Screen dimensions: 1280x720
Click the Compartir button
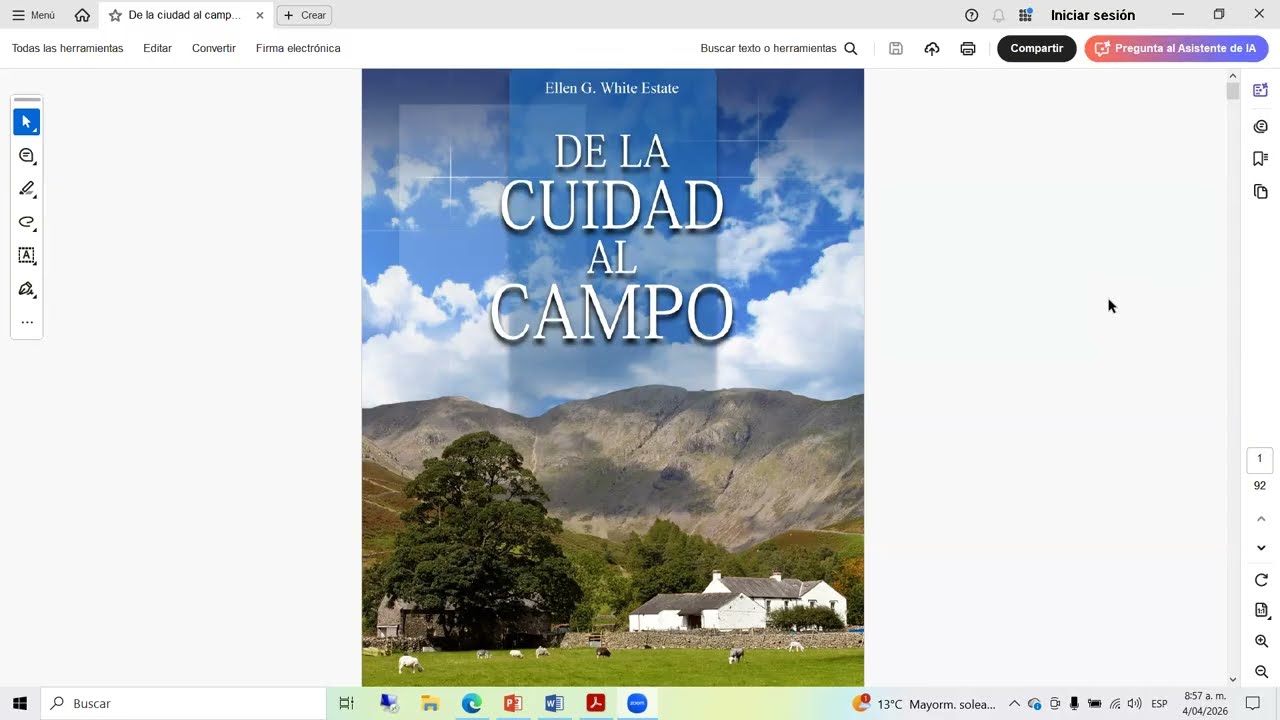pyautogui.click(x=1036, y=48)
